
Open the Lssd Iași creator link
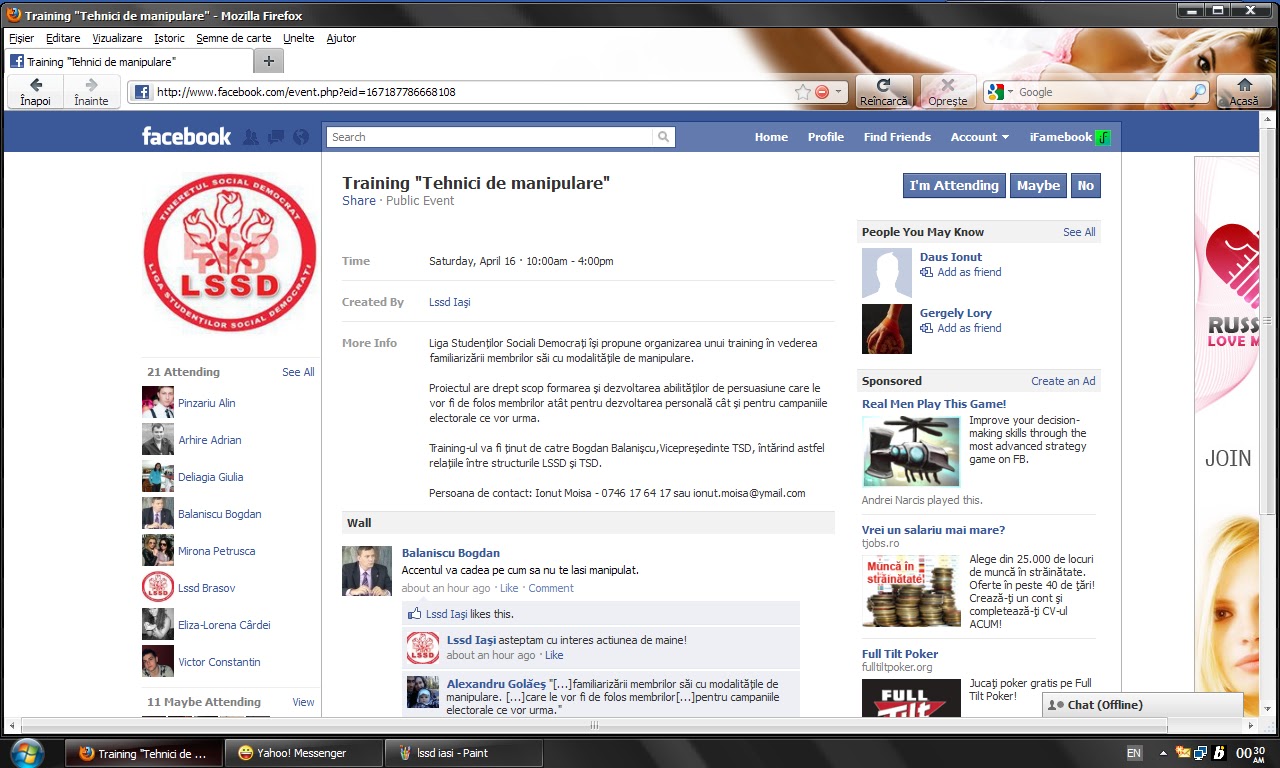450,302
